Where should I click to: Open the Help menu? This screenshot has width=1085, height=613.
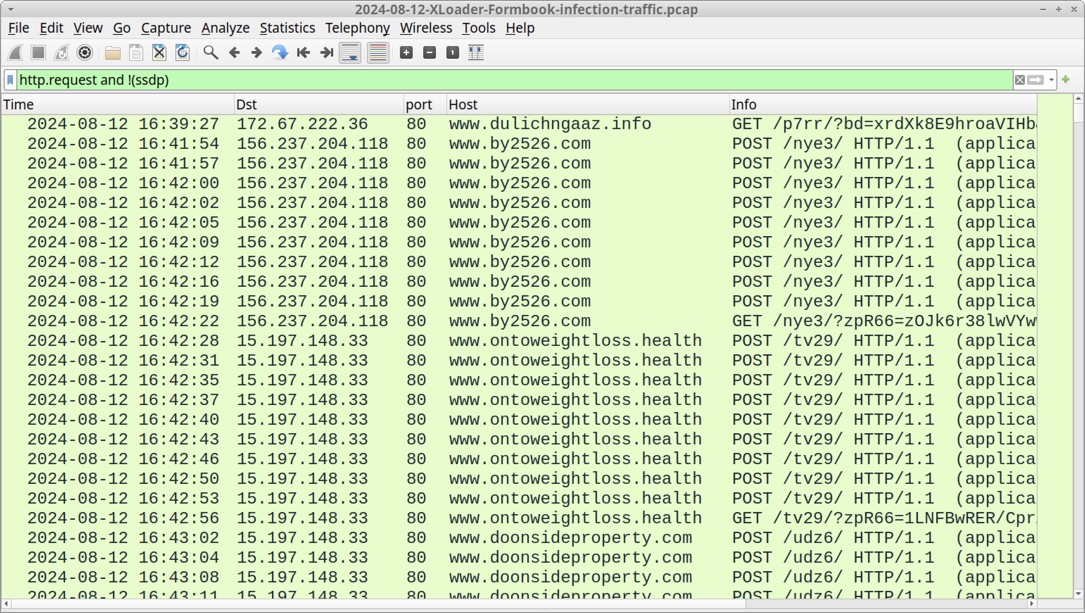coord(520,28)
